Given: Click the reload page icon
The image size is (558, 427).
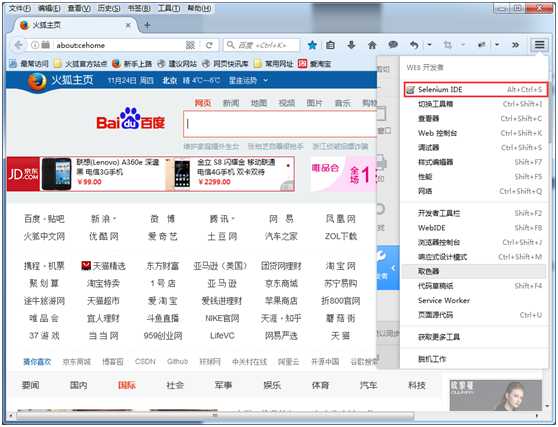Looking at the screenshot, I should 209,45.
